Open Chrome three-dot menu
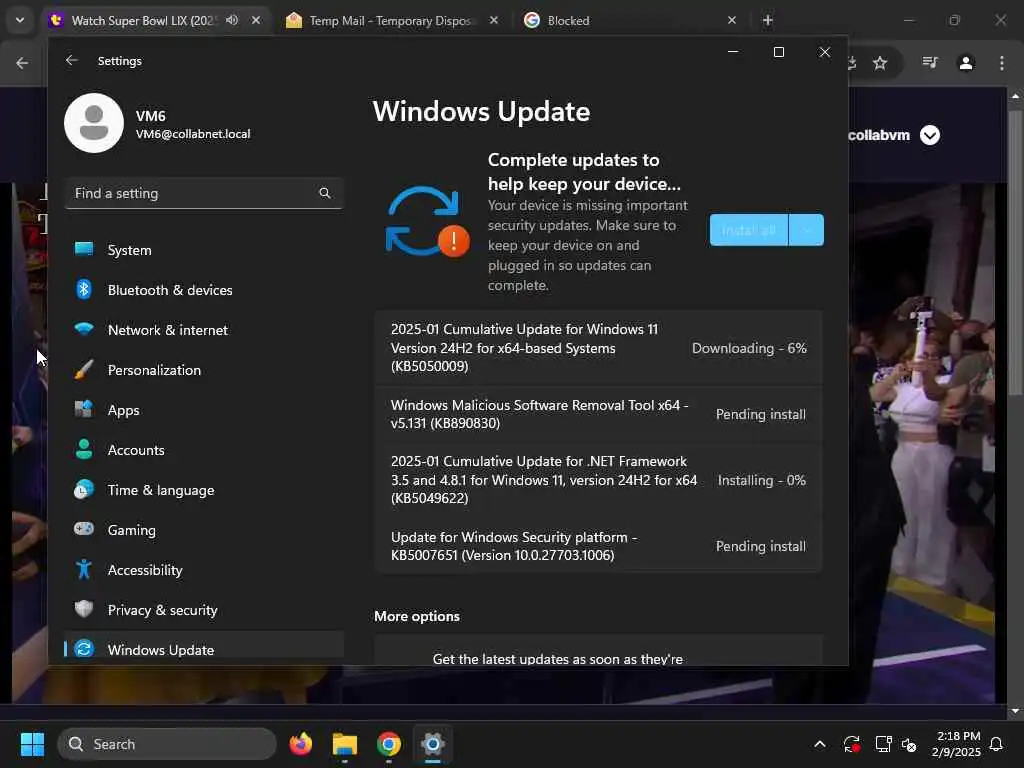 [1002, 63]
